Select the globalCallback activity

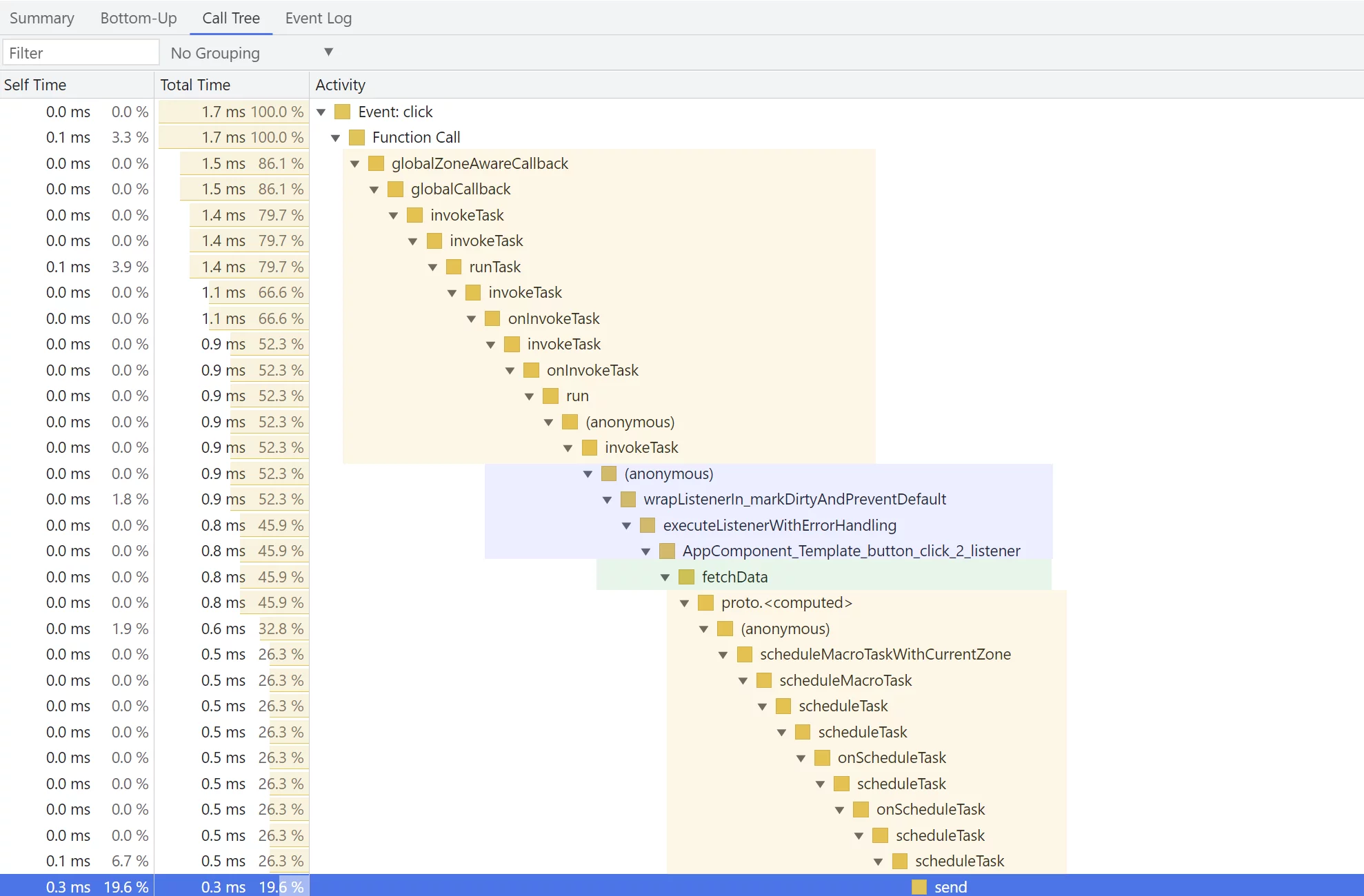pyautogui.click(x=461, y=189)
